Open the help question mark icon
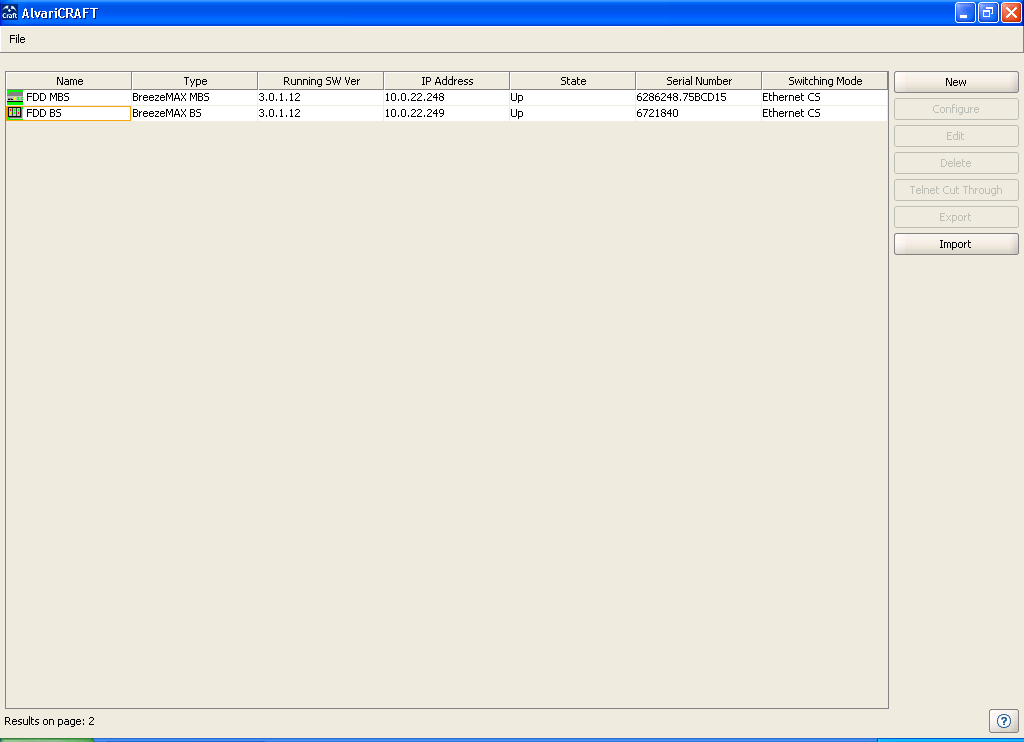The image size is (1024, 742). (1003, 720)
